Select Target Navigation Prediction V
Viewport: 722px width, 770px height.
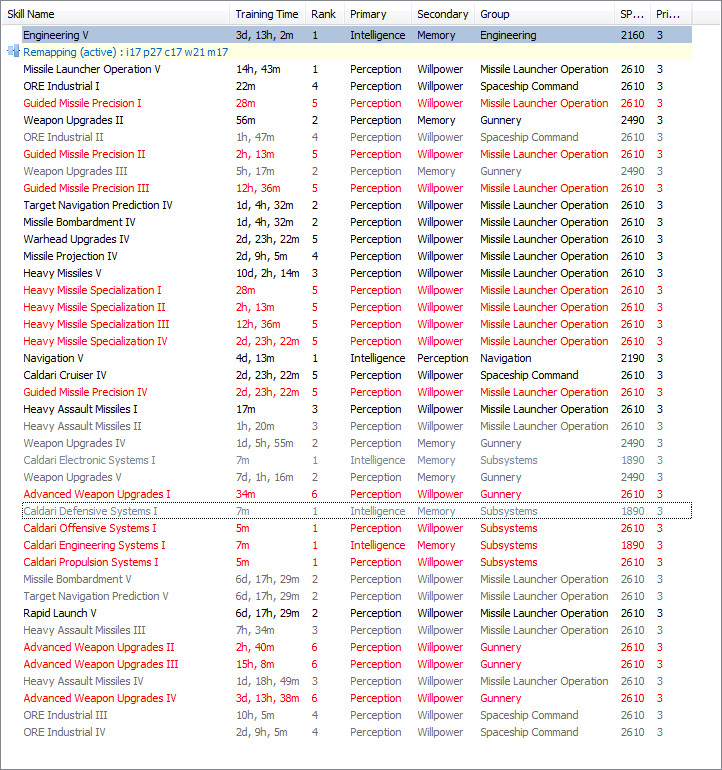point(357,596)
